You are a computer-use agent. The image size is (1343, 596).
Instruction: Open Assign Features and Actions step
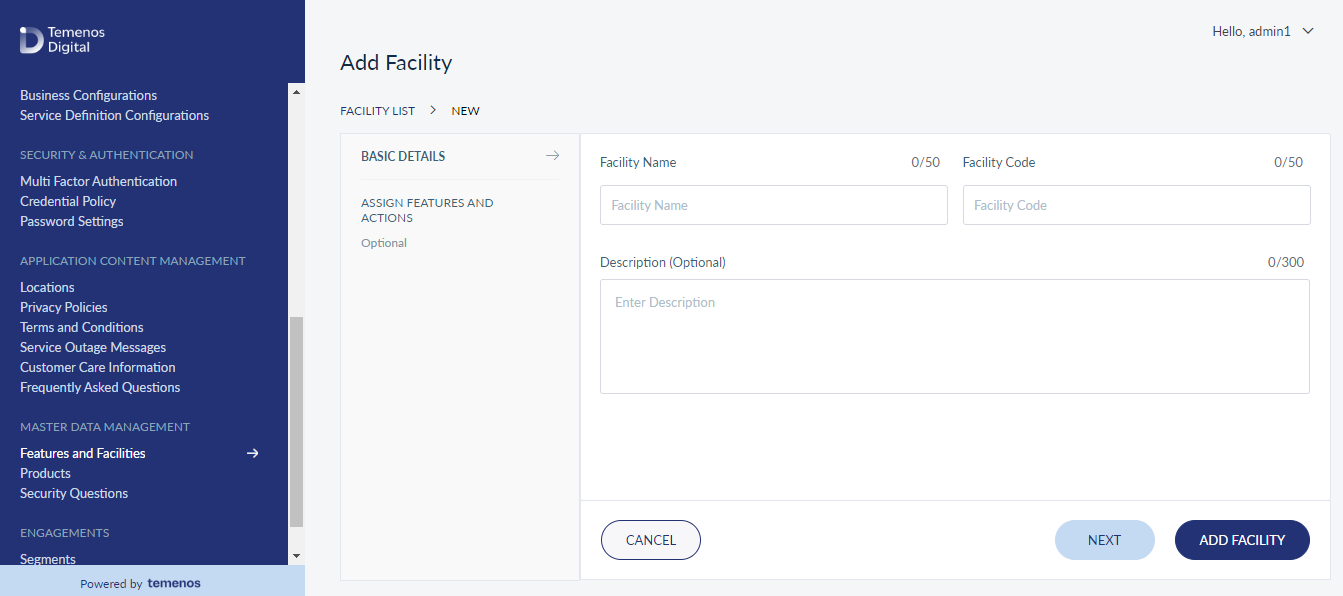tap(427, 210)
